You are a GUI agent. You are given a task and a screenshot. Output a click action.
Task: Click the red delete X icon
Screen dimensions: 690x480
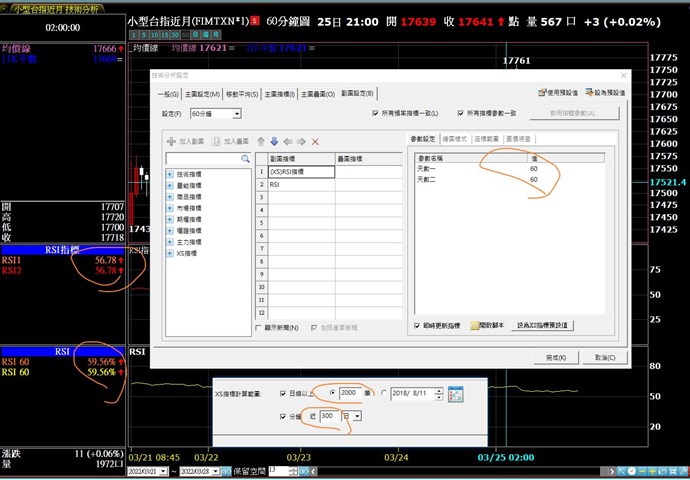(x=316, y=142)
